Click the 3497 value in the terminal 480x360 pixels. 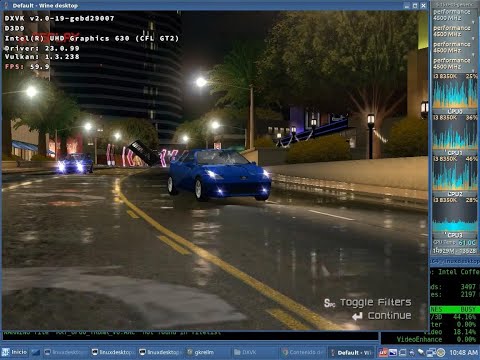click(x=468, y=287)
